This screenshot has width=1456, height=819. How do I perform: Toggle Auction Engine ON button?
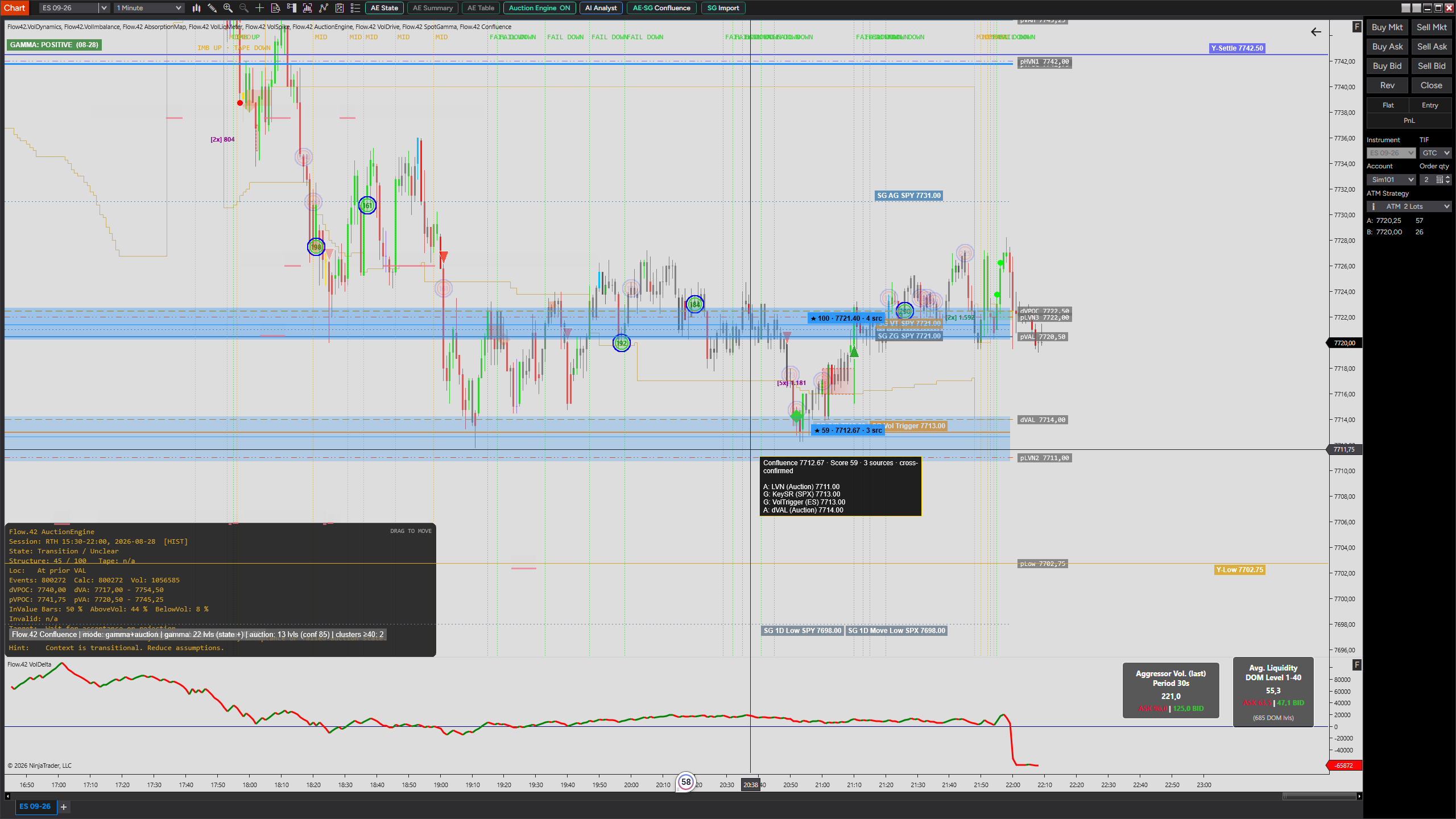pyautogui.click(x=539, y=8)
